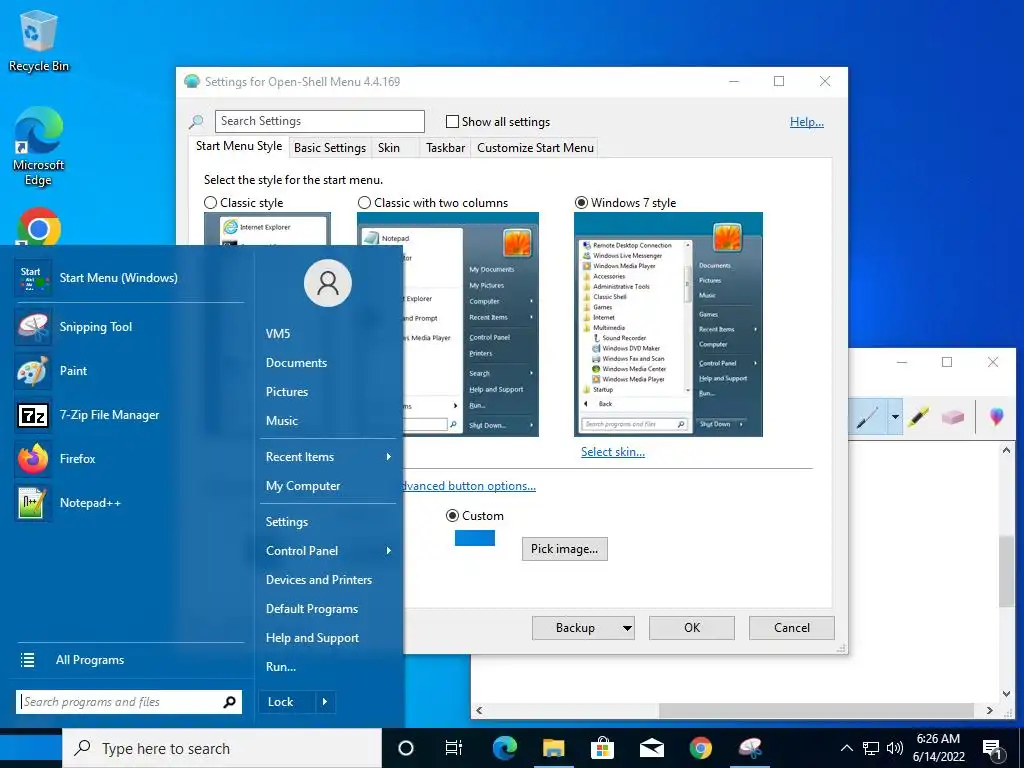Screen dimensions: 1024x768
Task: Focus the Search Settings input field
Action: [319, 121]
